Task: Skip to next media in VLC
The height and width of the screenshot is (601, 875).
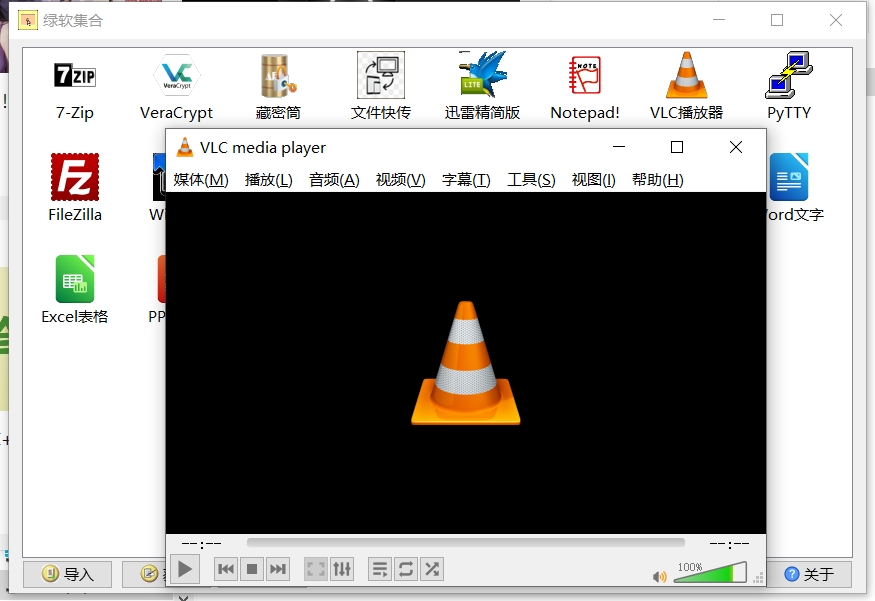Action: coord(277,569)
